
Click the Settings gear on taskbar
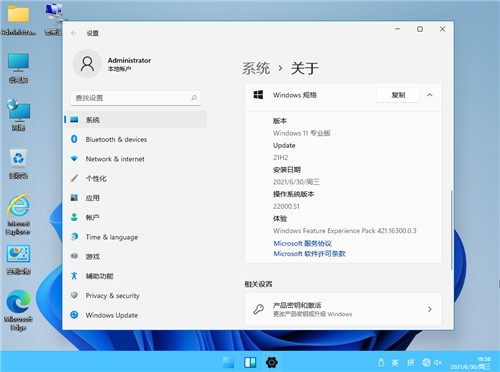click(x=272, y=362)
